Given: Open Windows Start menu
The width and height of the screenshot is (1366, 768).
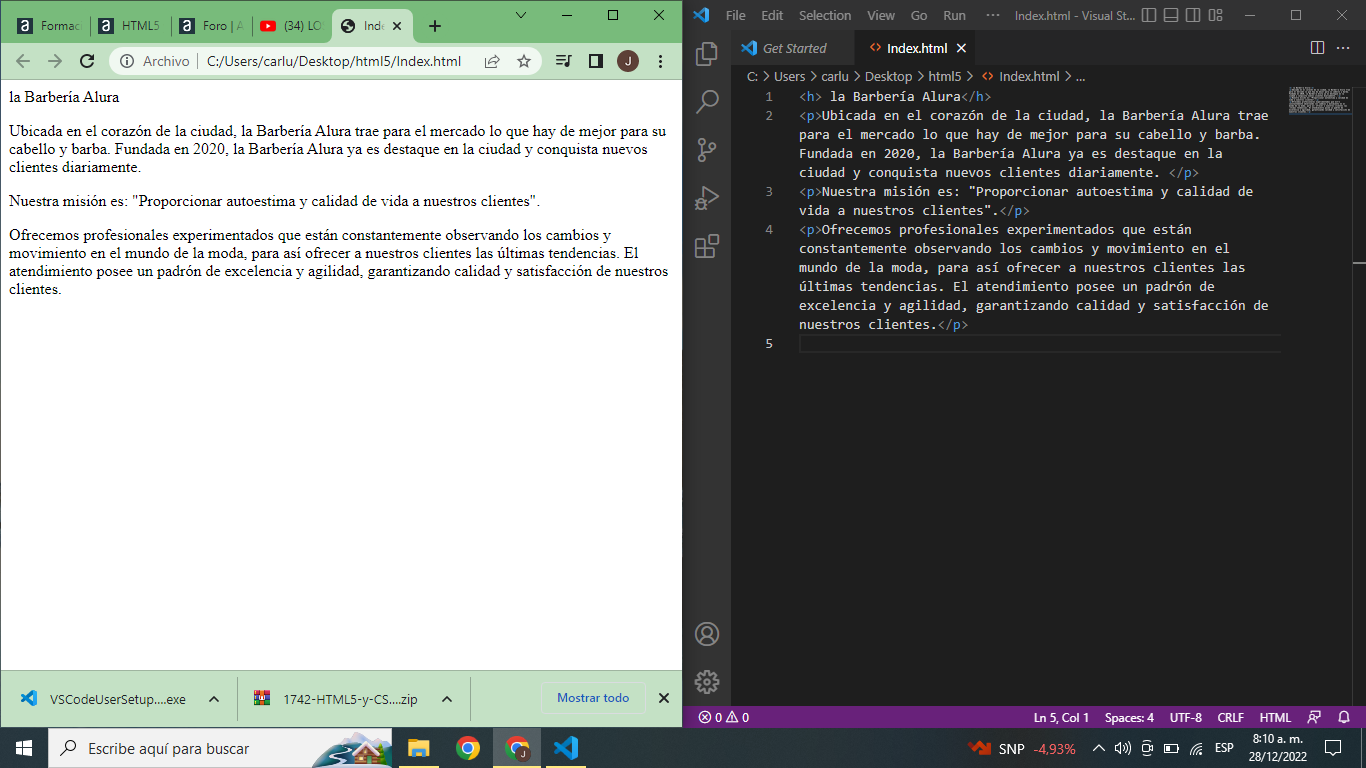Looking at the screenshot, I should (24, 748).
